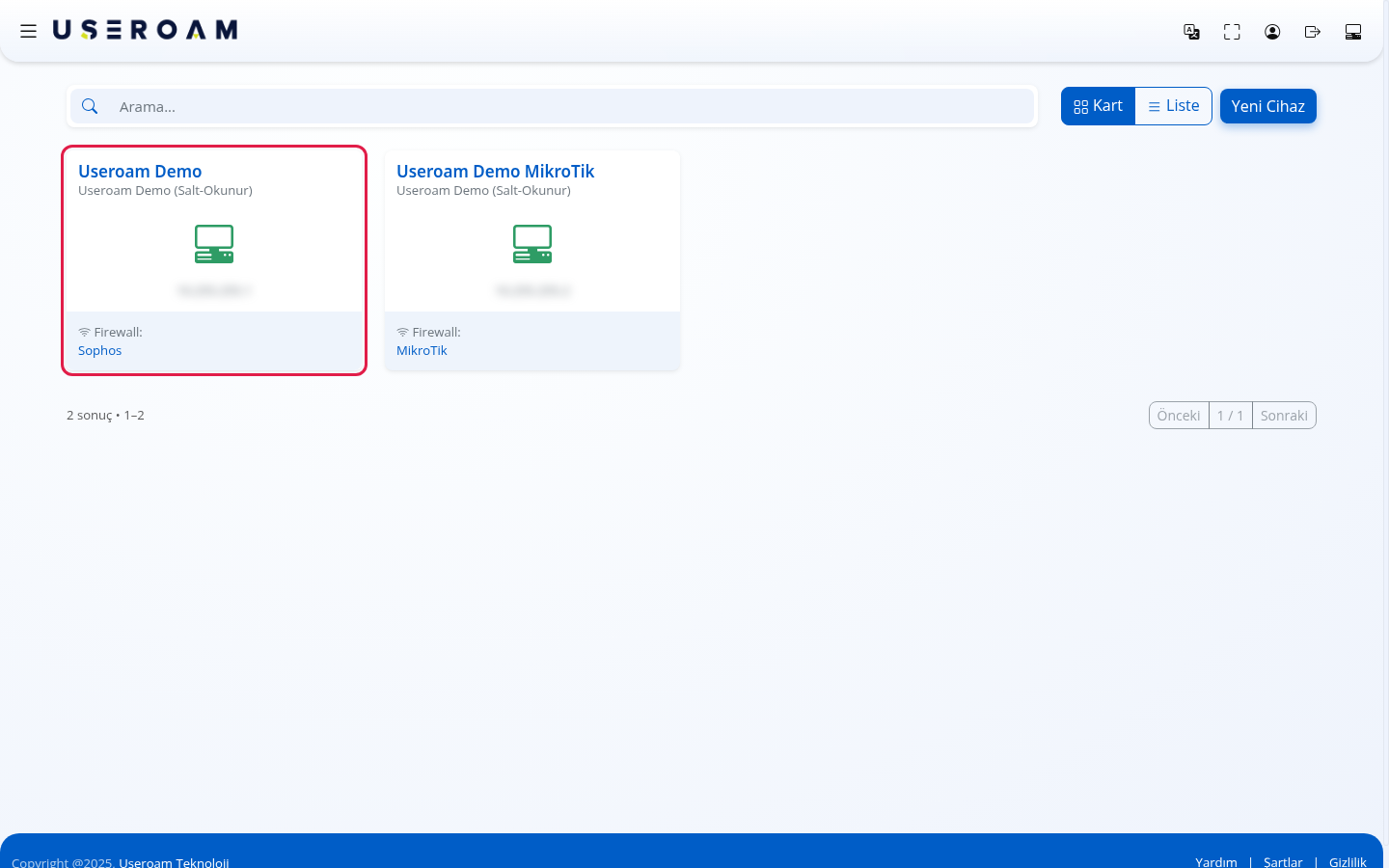
Task: Click the language translate icon
Action: tap(1191, 32)
